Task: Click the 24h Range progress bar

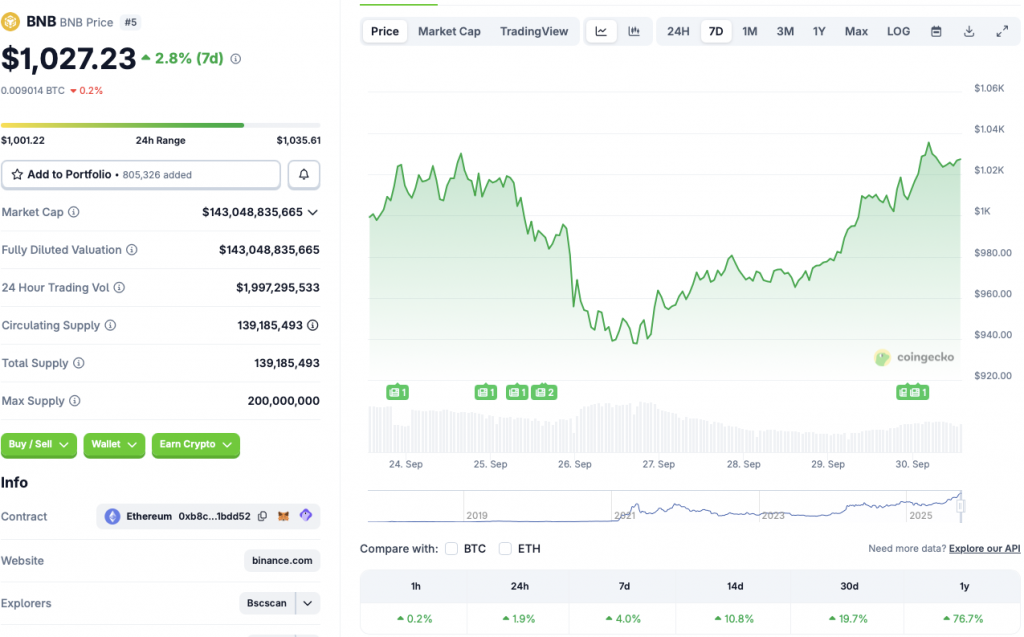Action: (160, 125)
